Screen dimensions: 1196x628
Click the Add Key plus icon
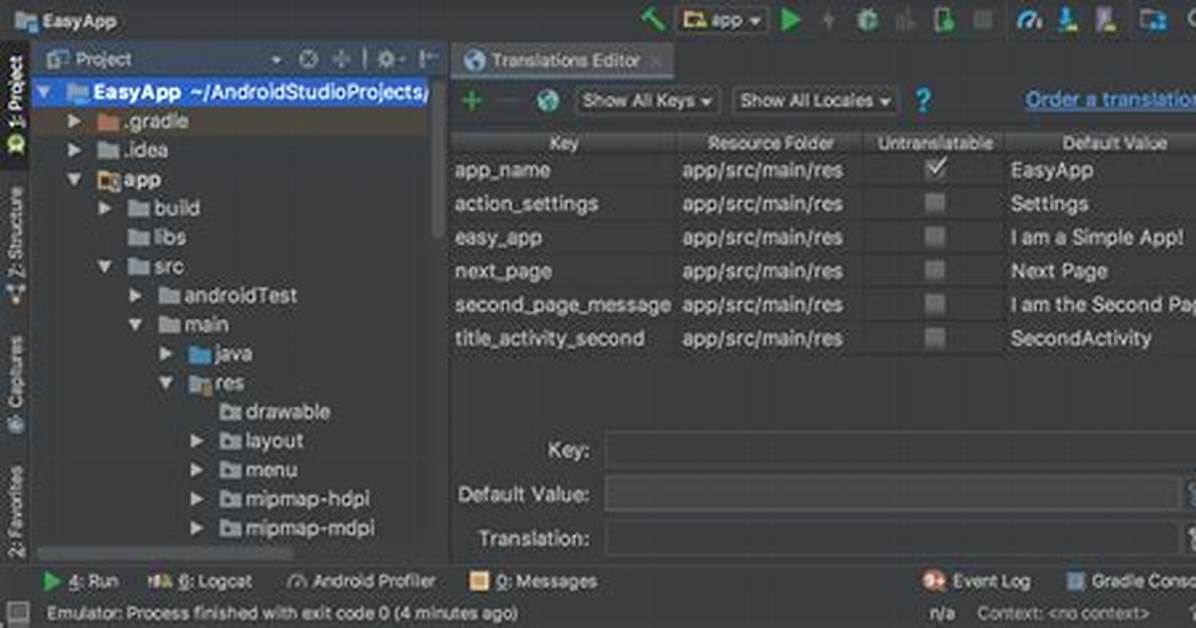coord(472,100)
